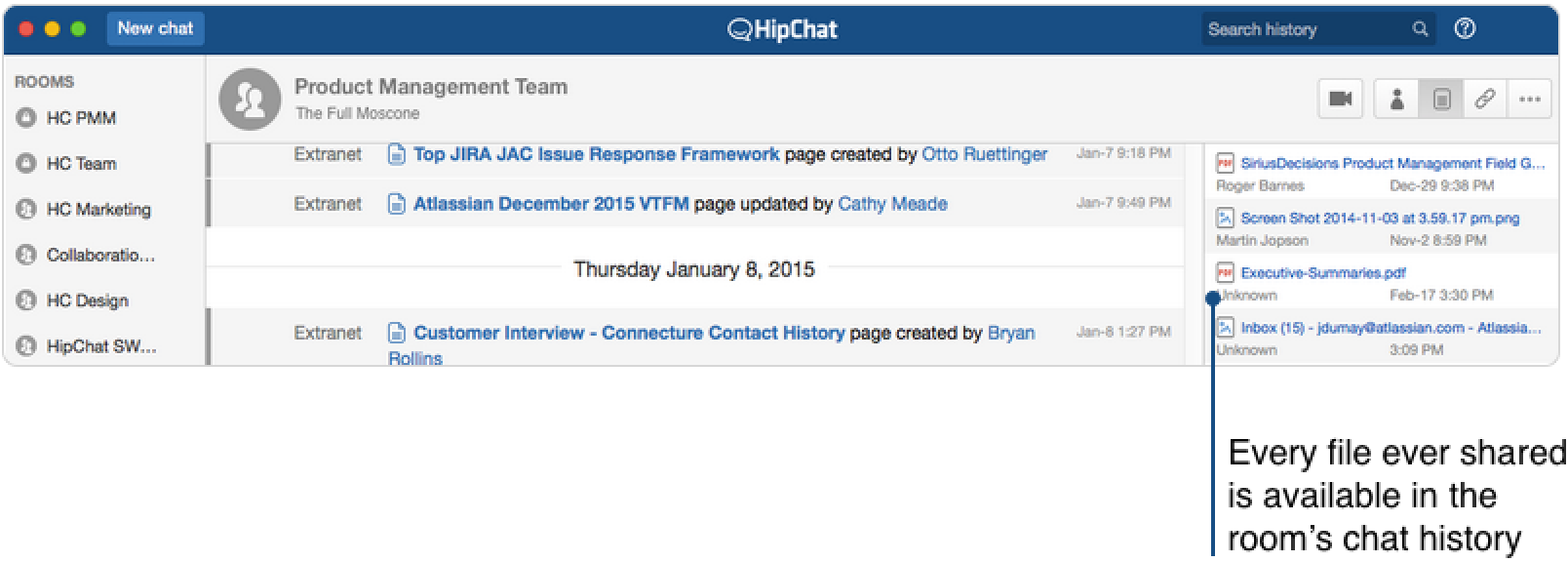Open Screen Shot 2014-11-03 at 3.59.17 pm.png
The image size is (1568, 562).
coord(1380,219)
